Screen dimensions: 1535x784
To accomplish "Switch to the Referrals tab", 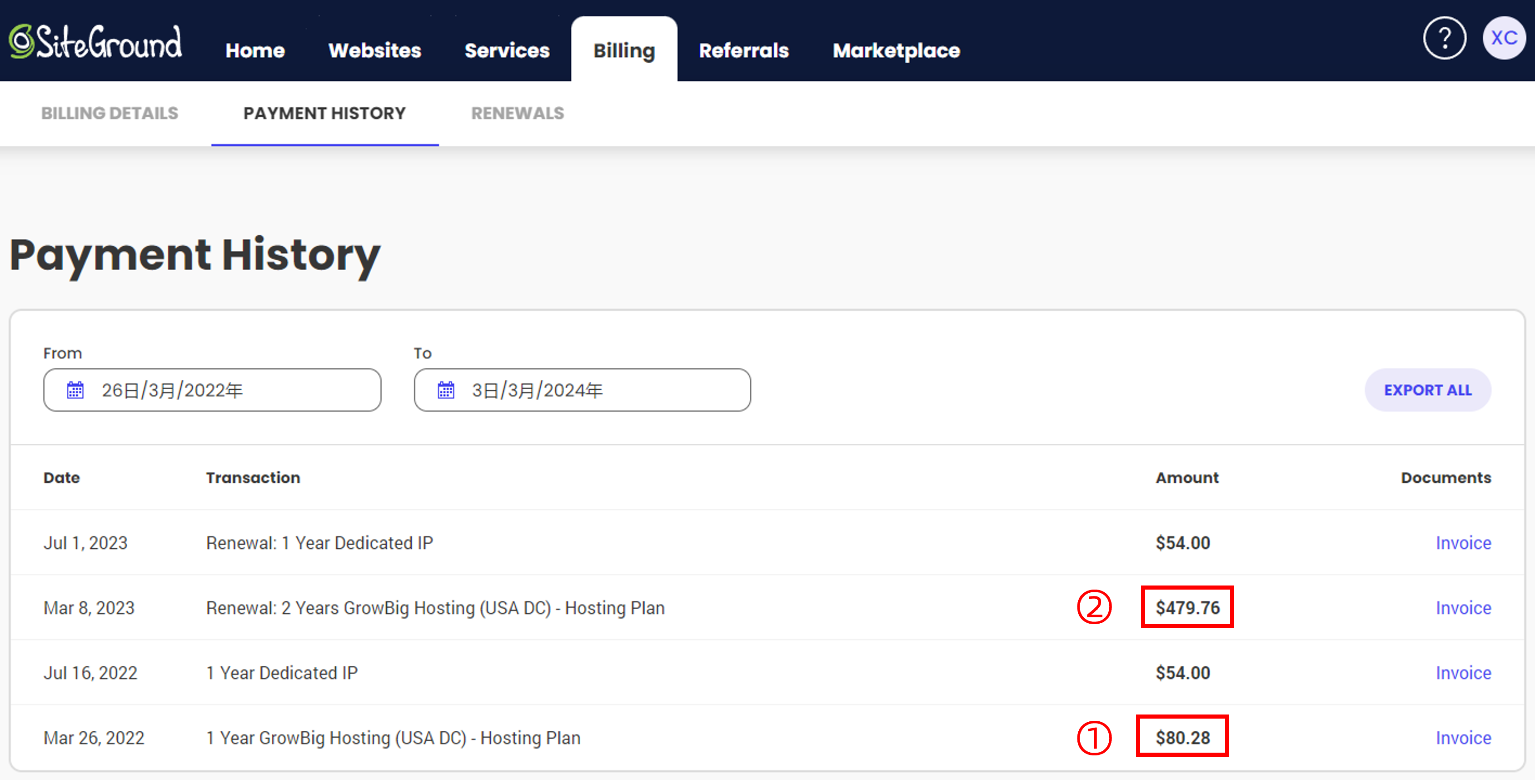I will 743,50.
